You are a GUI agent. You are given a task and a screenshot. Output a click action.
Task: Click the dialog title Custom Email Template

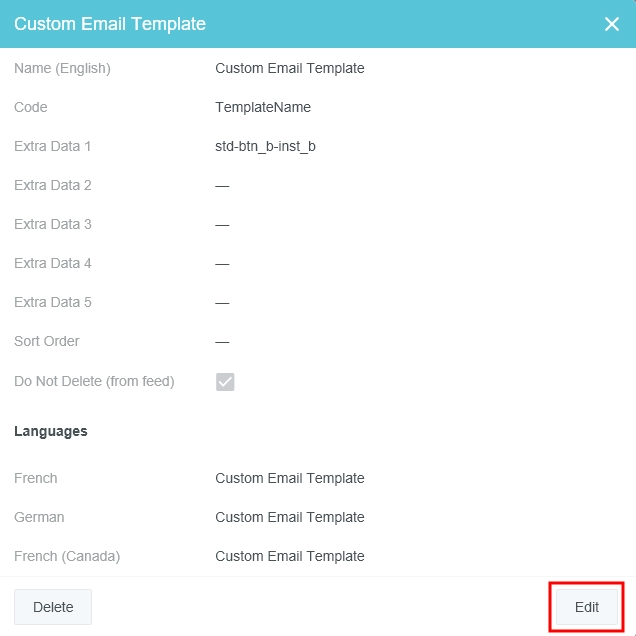tap(110, 24)
